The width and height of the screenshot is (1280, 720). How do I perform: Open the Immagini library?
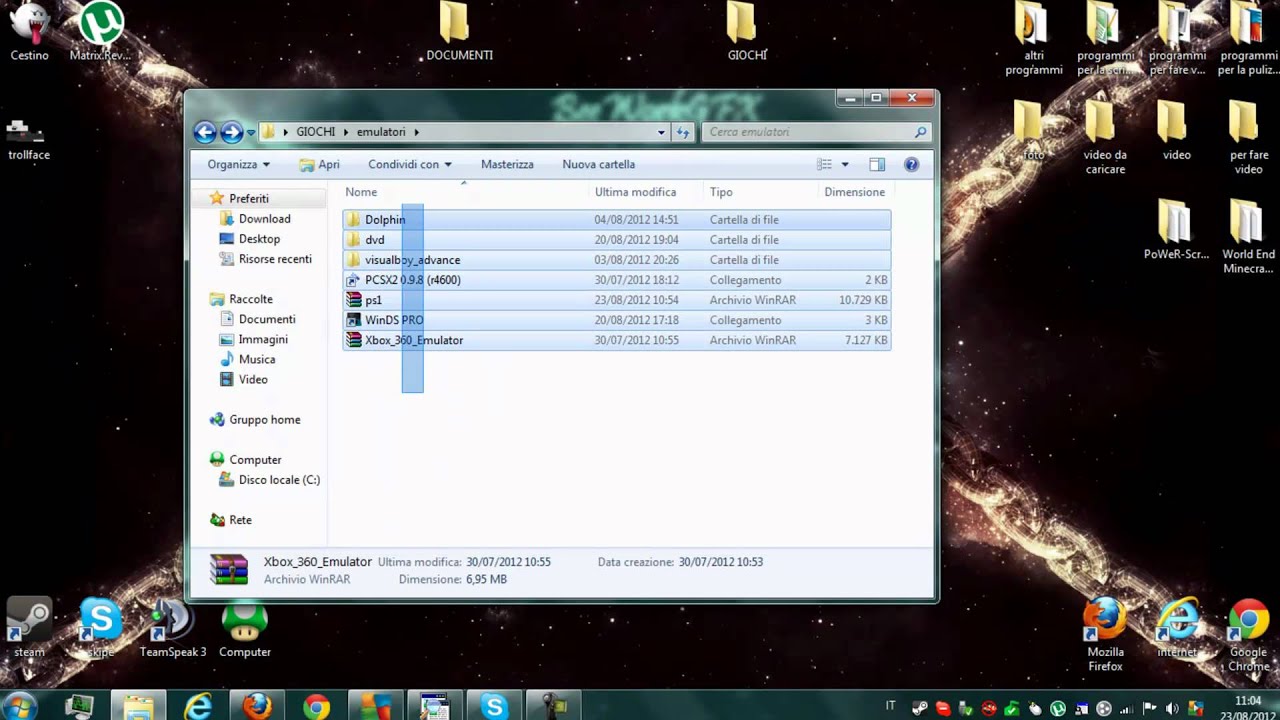[x=263, y=339]
